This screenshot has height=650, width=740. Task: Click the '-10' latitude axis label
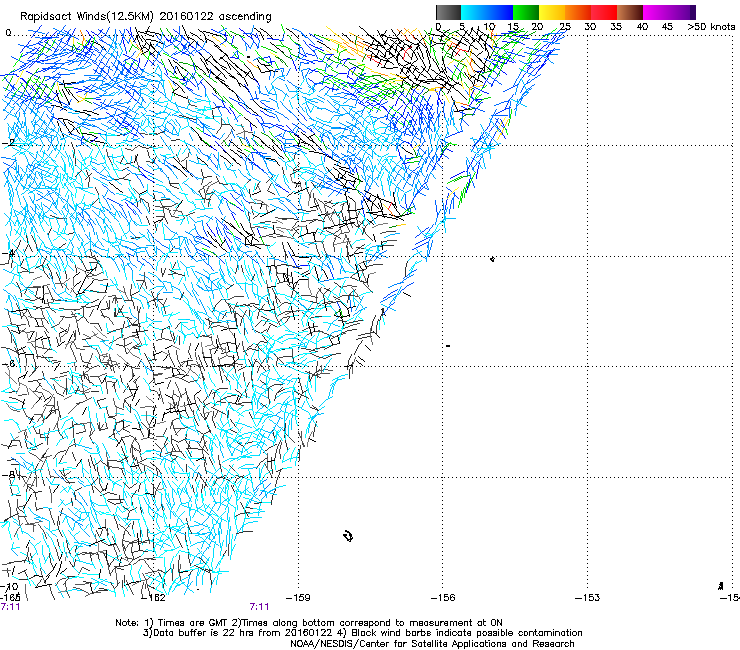pos(9,587)
